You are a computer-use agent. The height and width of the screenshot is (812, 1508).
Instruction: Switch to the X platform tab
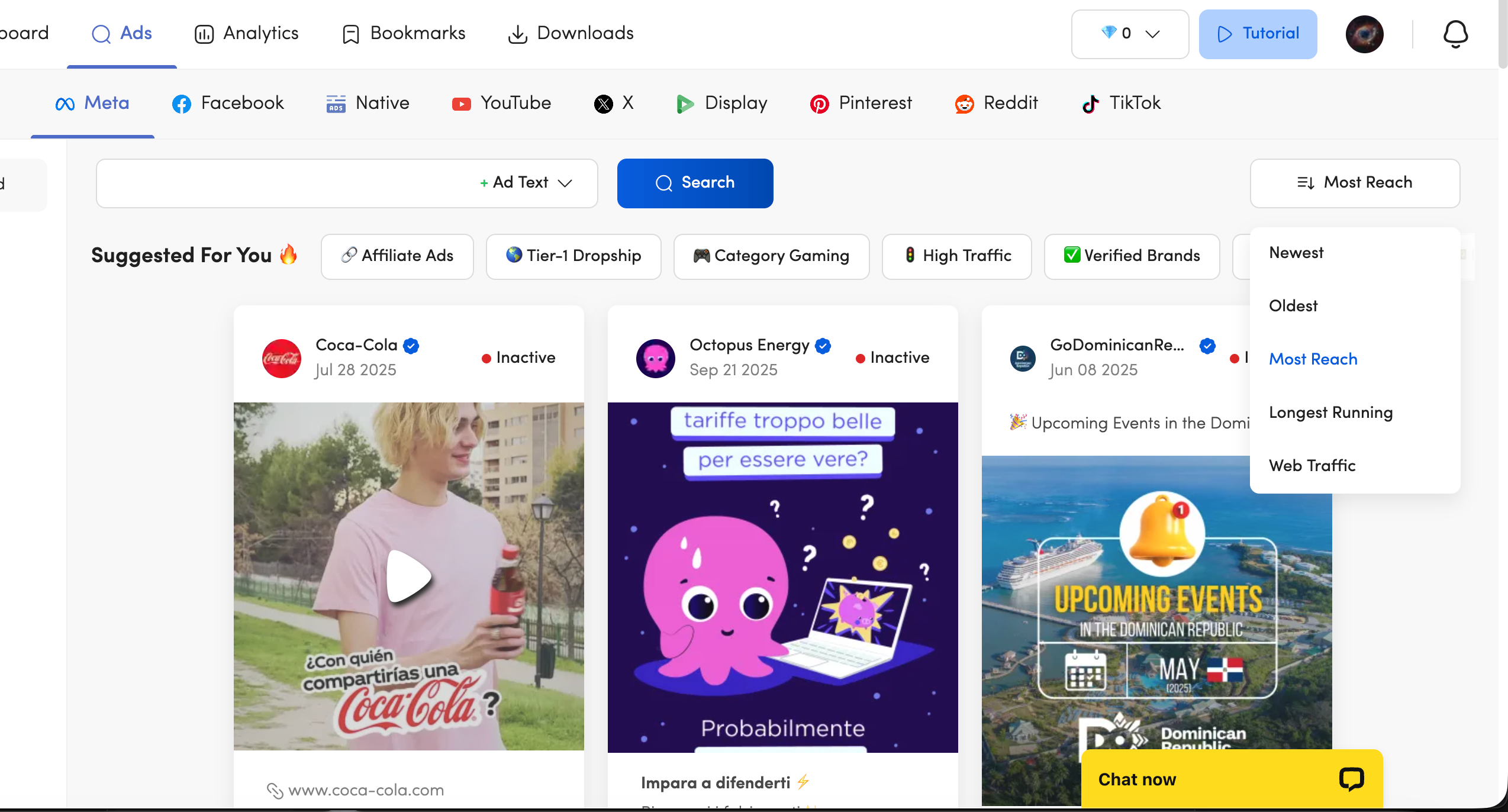[x=614, y=103]
